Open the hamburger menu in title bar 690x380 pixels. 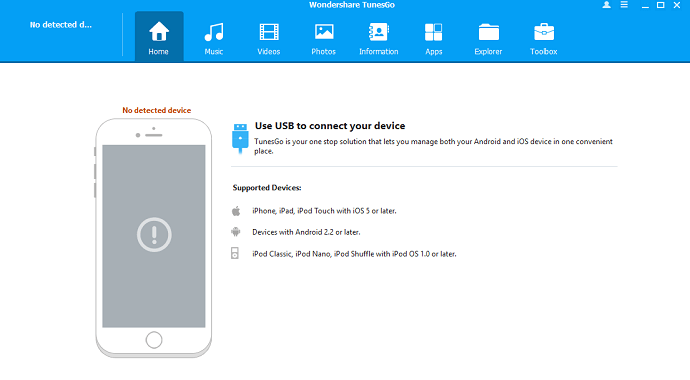tap(624, 5)
